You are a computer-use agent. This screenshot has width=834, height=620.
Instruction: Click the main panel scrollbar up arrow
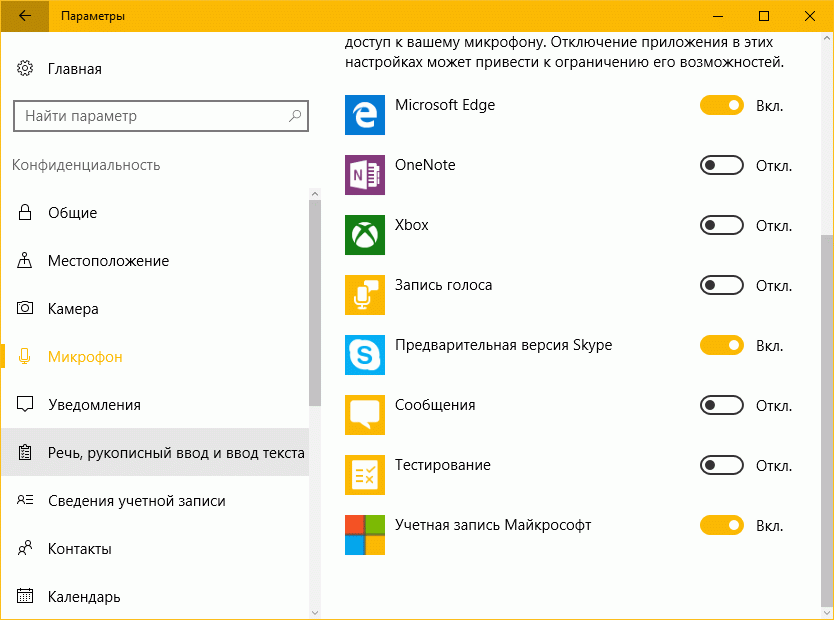click(x=827, y=38)
